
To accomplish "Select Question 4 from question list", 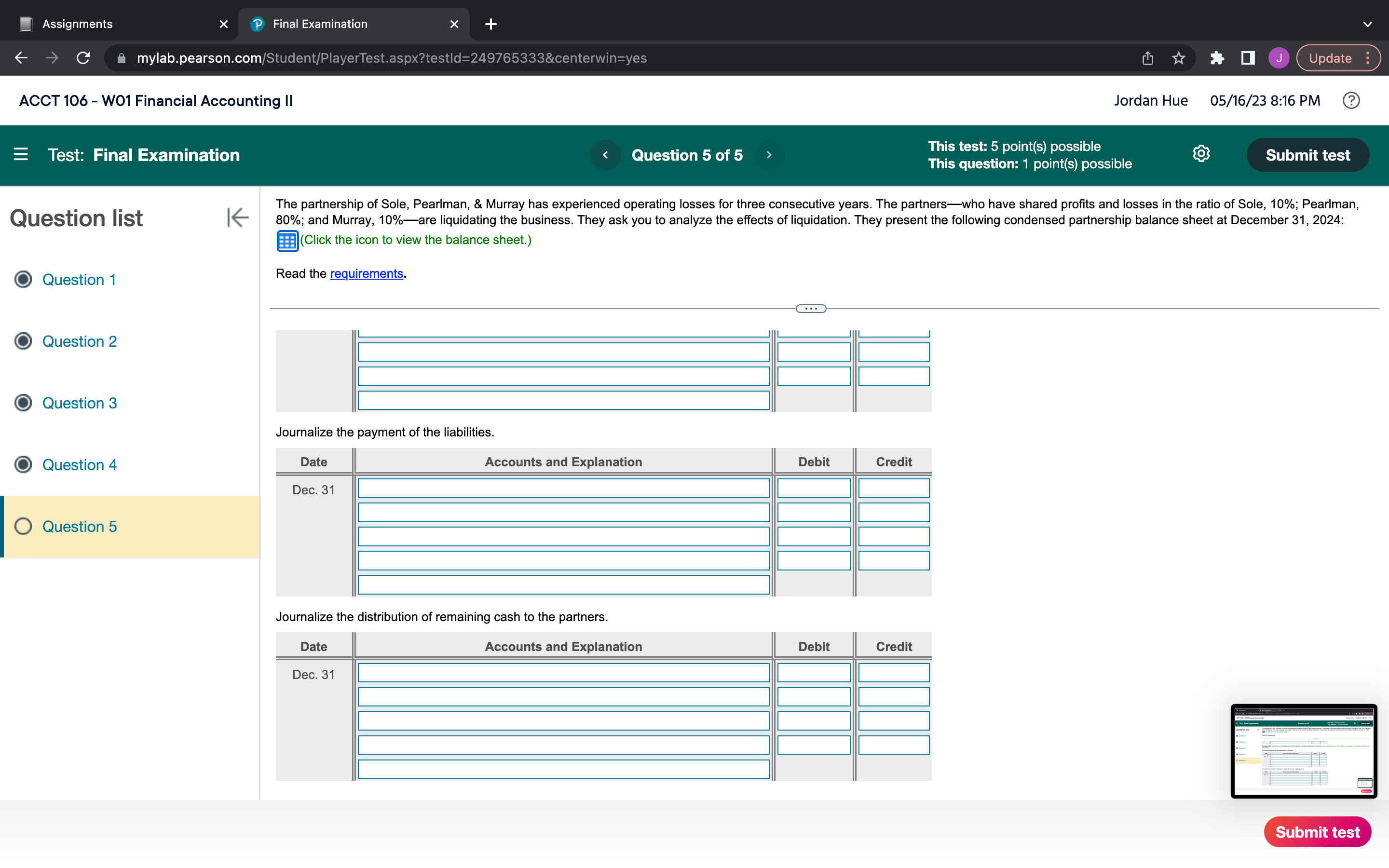I will tap(79, 464).
